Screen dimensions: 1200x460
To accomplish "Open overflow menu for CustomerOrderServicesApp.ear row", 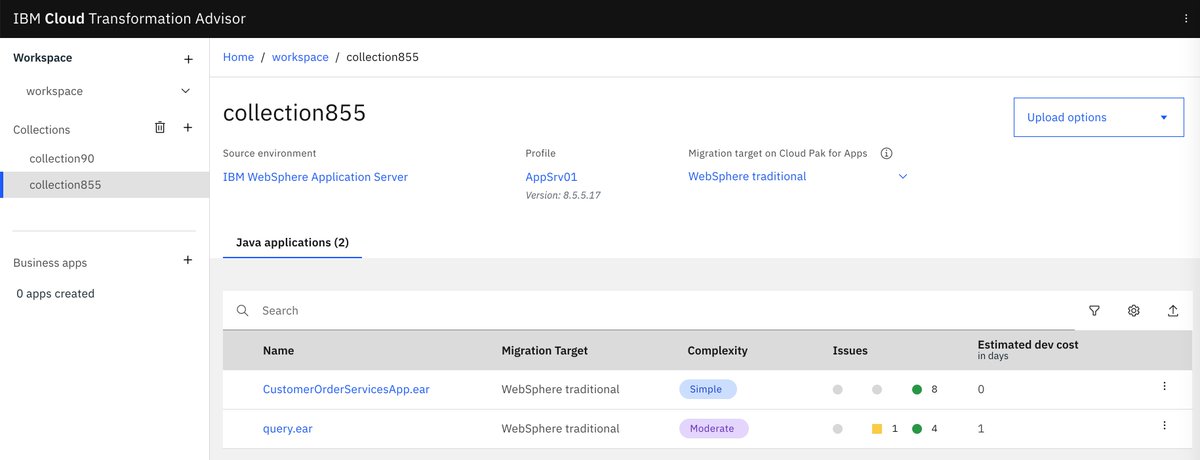I will [1164, 386].
